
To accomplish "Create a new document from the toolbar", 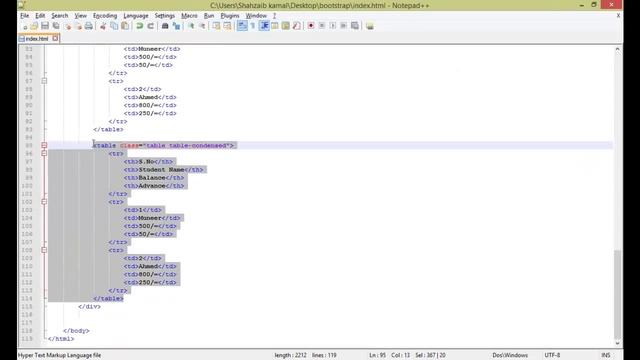I will [x=24, y=26].
